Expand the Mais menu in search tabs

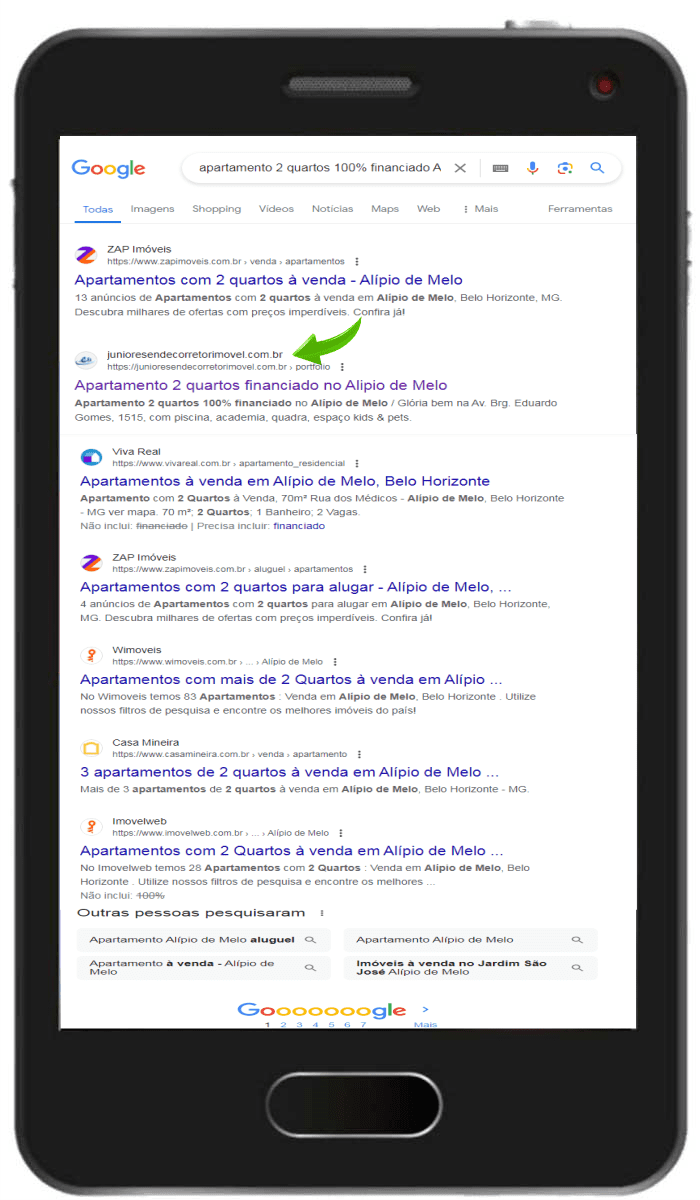click(480, 209)
